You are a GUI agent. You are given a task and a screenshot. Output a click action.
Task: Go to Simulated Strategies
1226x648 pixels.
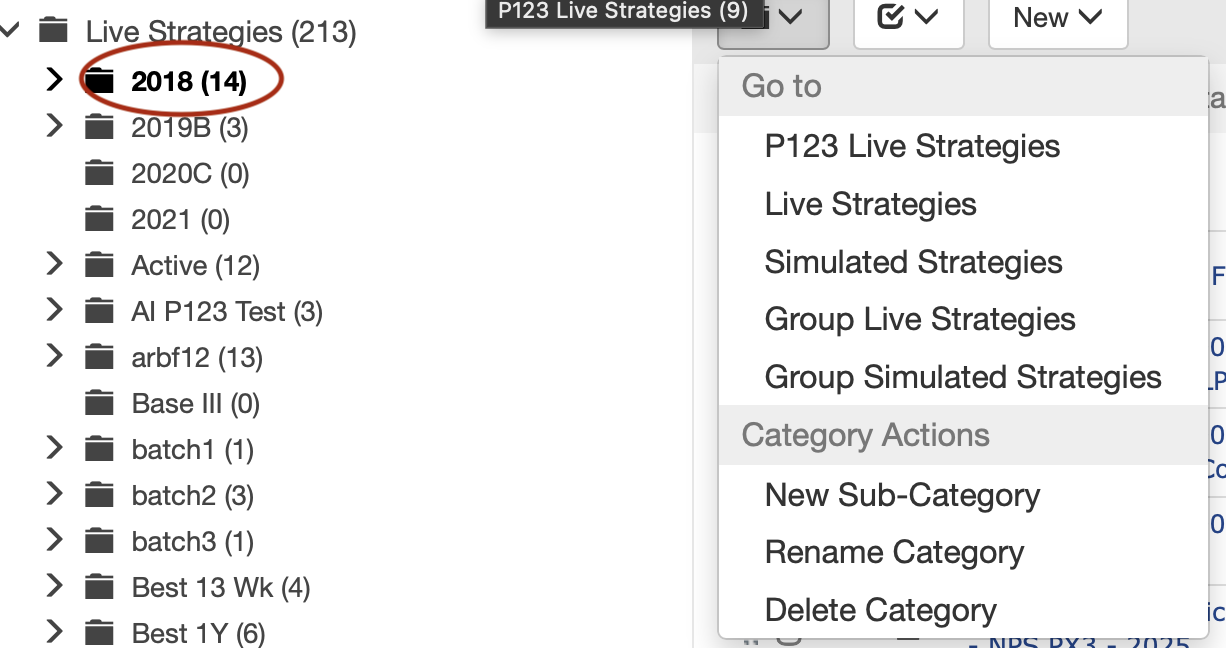pyautogui.click(x=913, y=262)
